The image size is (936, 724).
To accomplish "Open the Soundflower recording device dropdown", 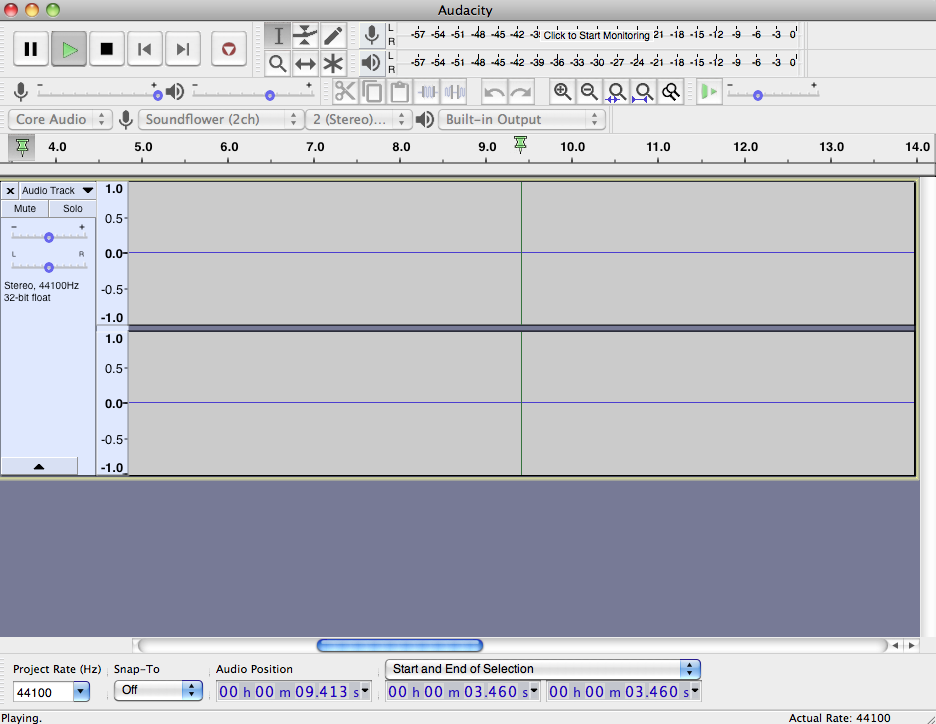I will (220, 118).
